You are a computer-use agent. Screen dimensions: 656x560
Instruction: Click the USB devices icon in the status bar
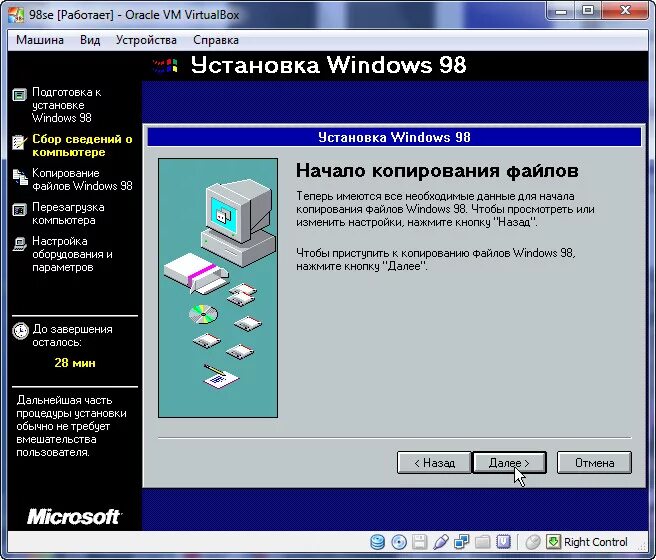click(441, 542)
